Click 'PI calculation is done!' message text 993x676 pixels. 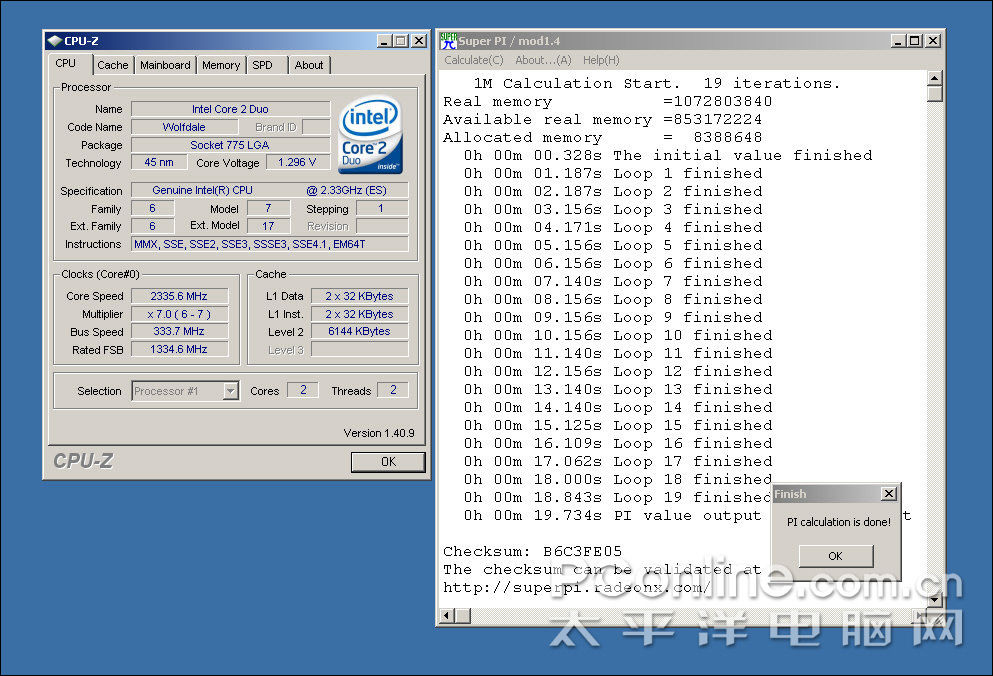click(838, 522)
